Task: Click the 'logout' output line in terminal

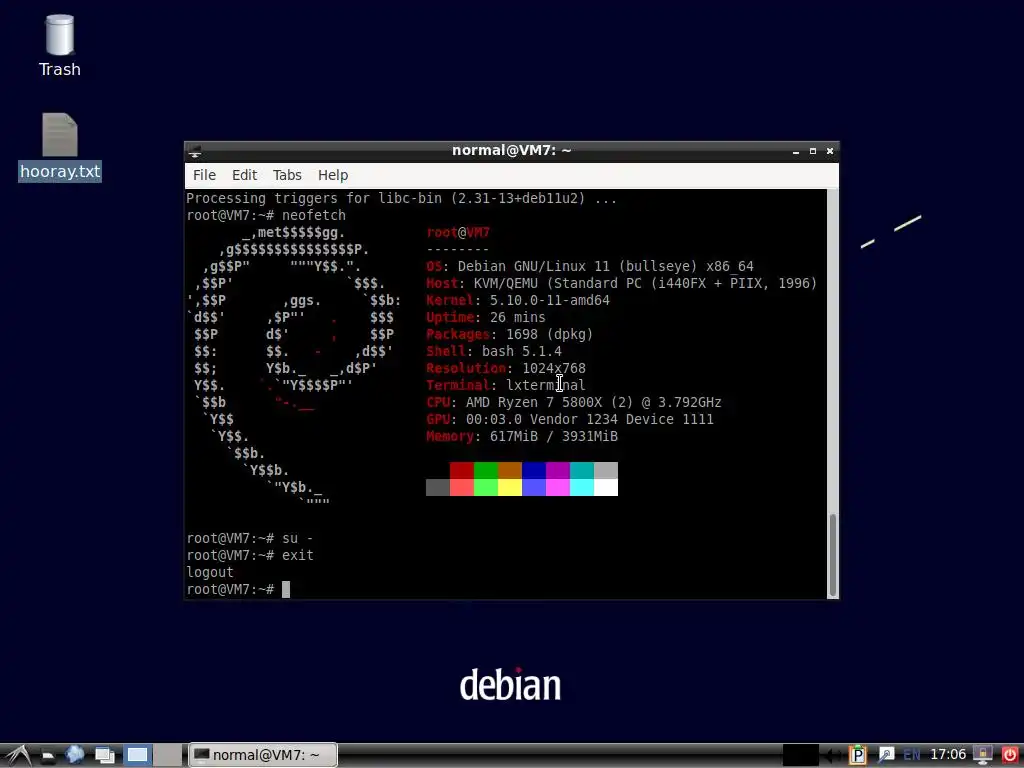Action: point(210,572)
